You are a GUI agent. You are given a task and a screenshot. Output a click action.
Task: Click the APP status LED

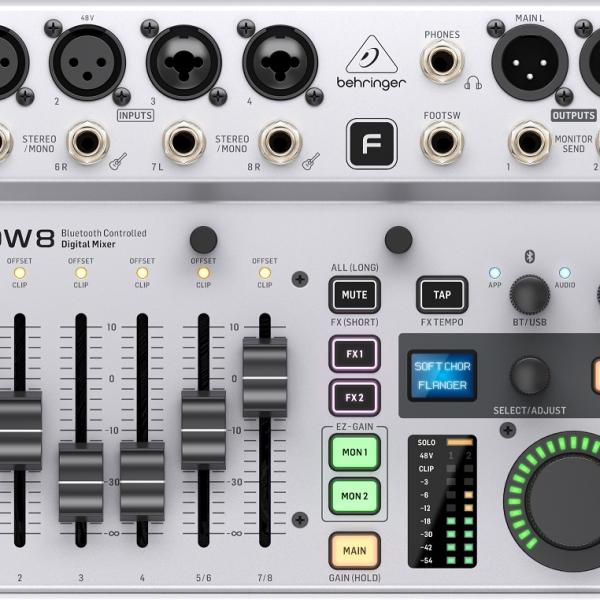[494, 273]
